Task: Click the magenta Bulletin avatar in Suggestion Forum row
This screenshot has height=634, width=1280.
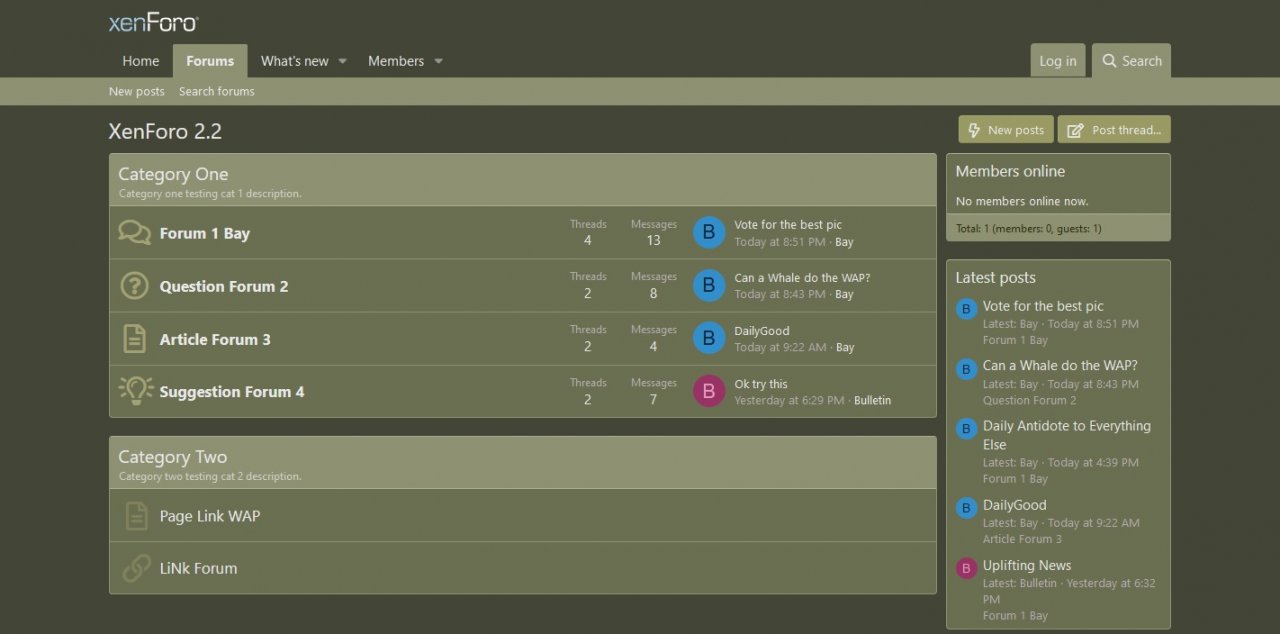Action: coord(709,391)
